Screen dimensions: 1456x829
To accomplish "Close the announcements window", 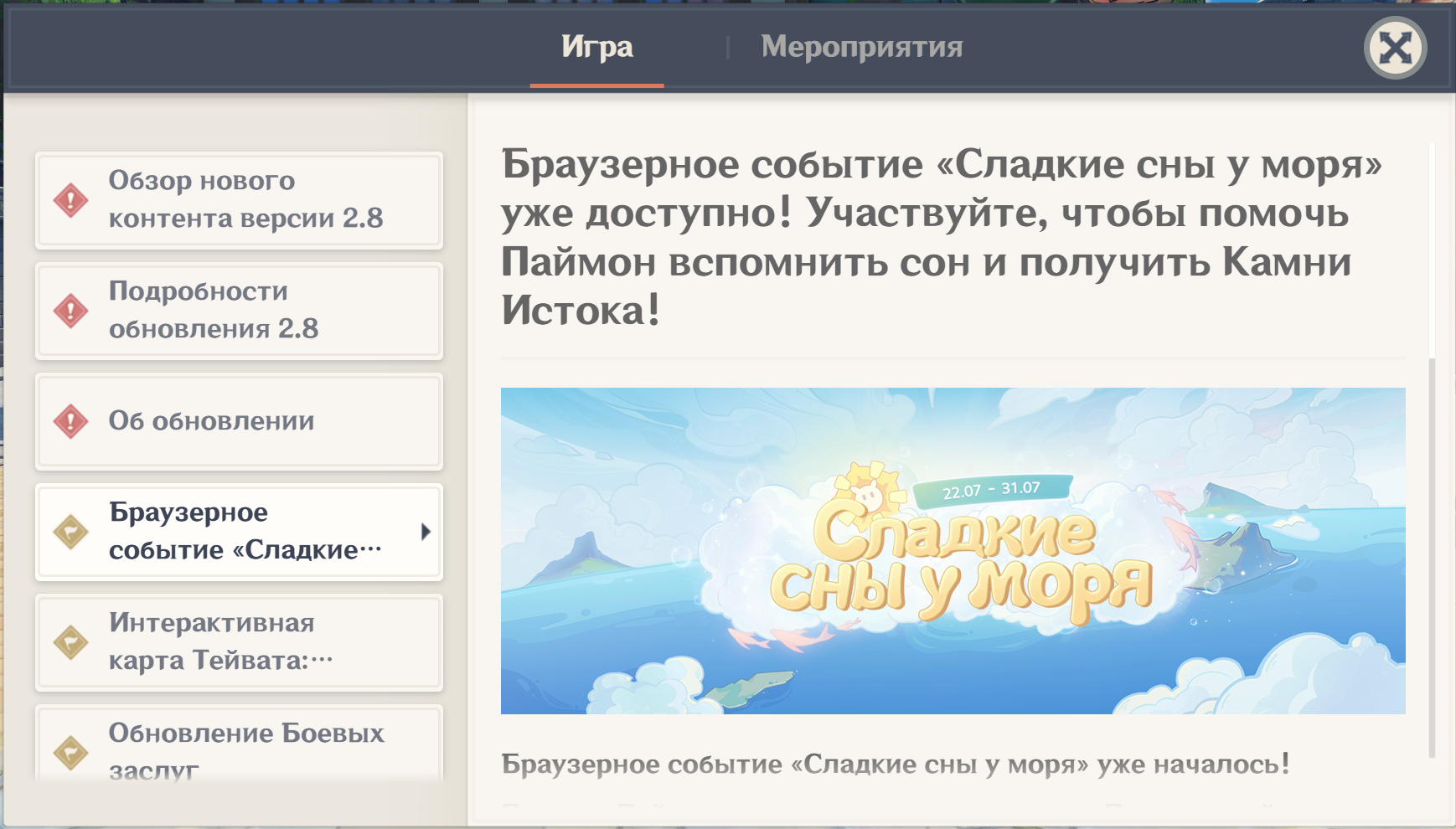I will point(1395,48).
